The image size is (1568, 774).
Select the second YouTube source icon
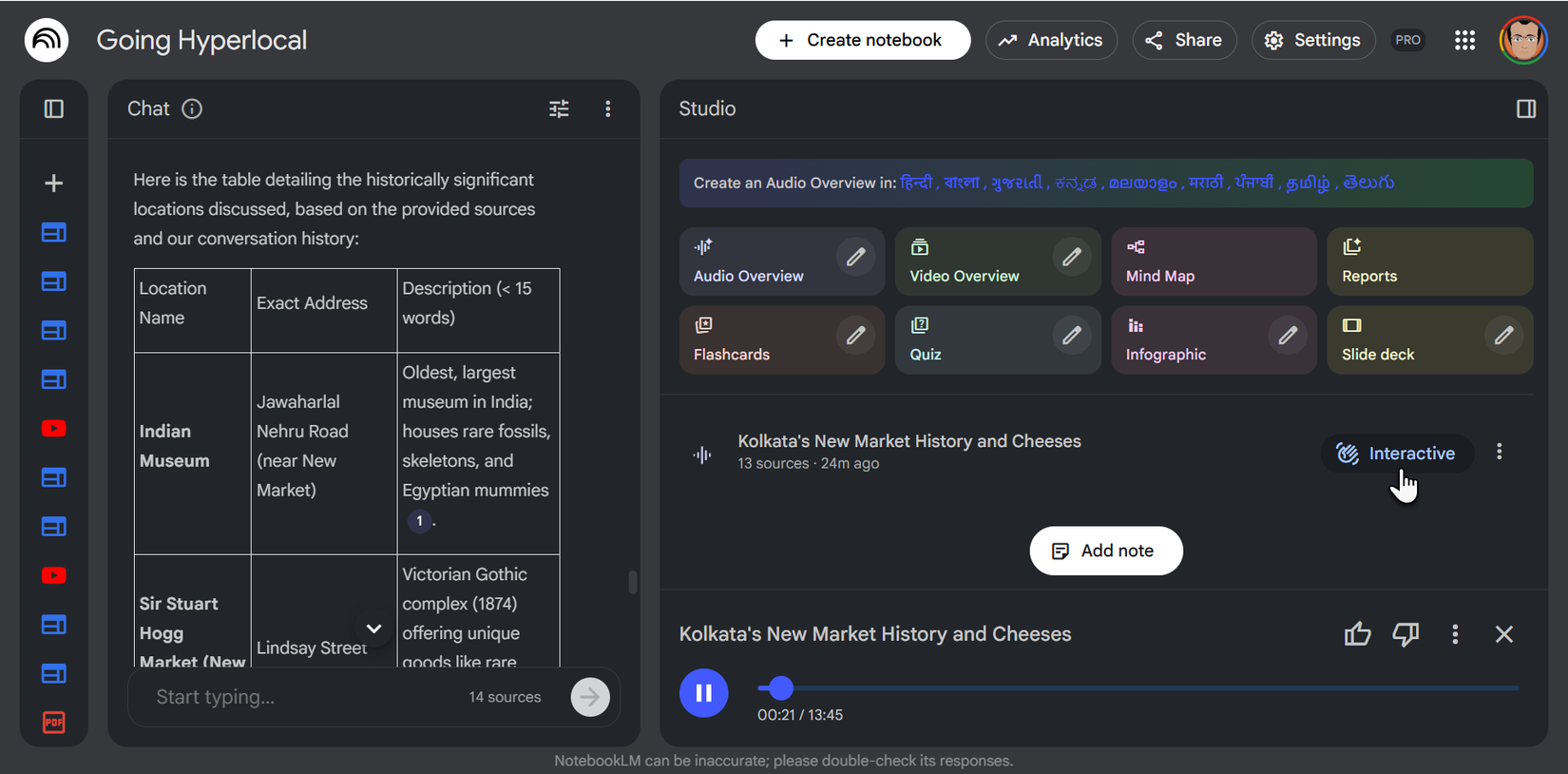[x=54, y=575]
